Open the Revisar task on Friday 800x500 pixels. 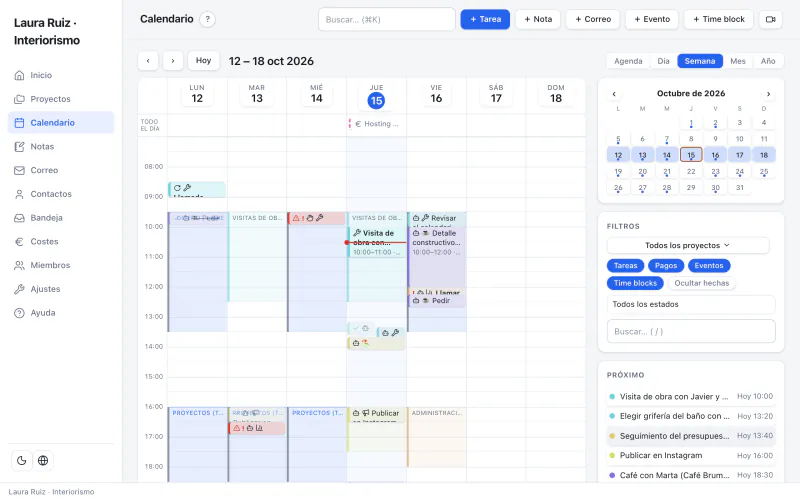(x=436, y=219)
